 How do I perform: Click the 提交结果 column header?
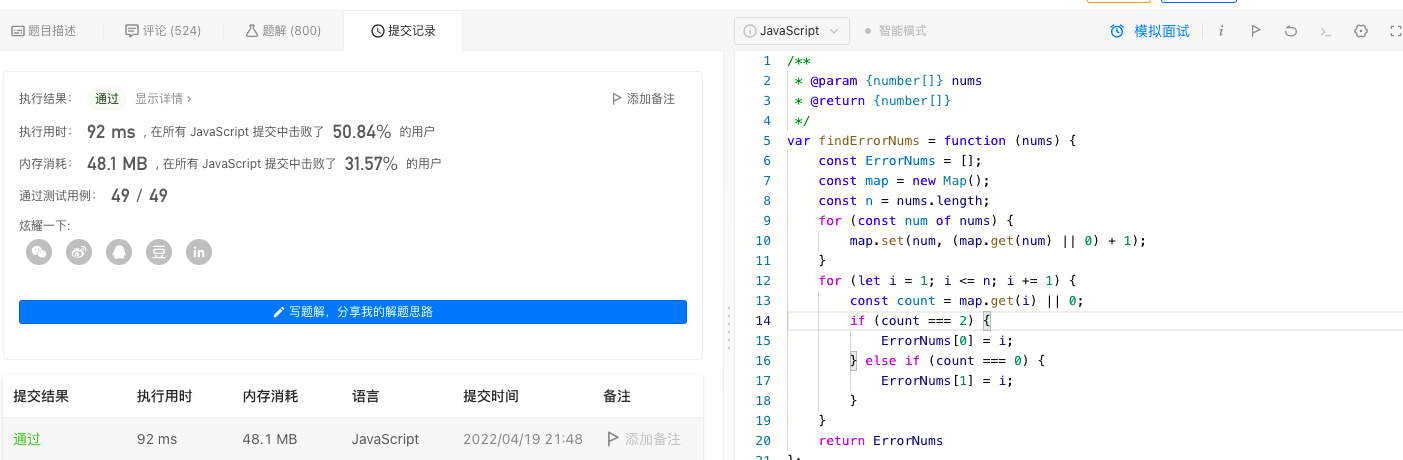[41, 396]
